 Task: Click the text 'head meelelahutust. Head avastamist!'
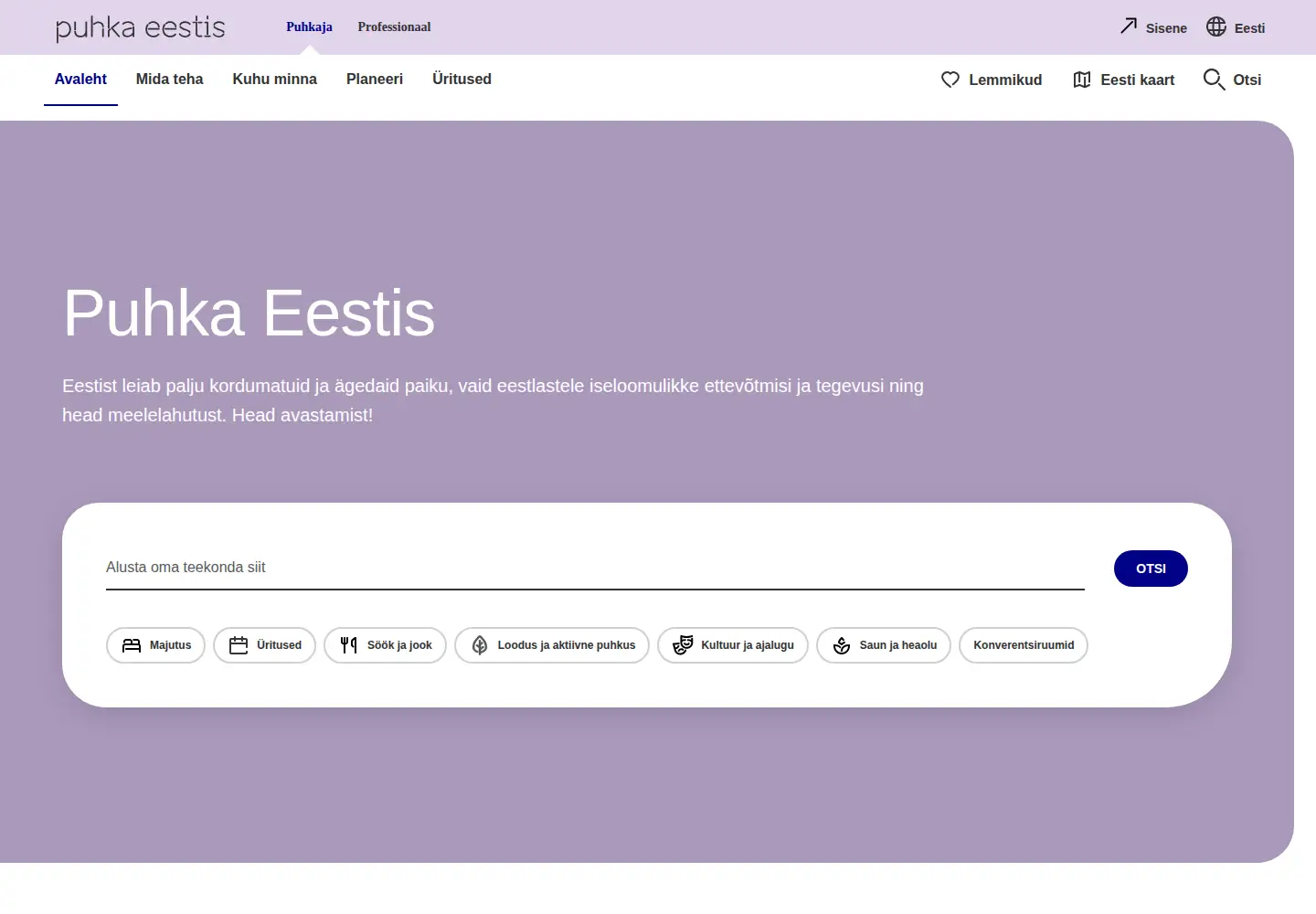pos(218,415)
